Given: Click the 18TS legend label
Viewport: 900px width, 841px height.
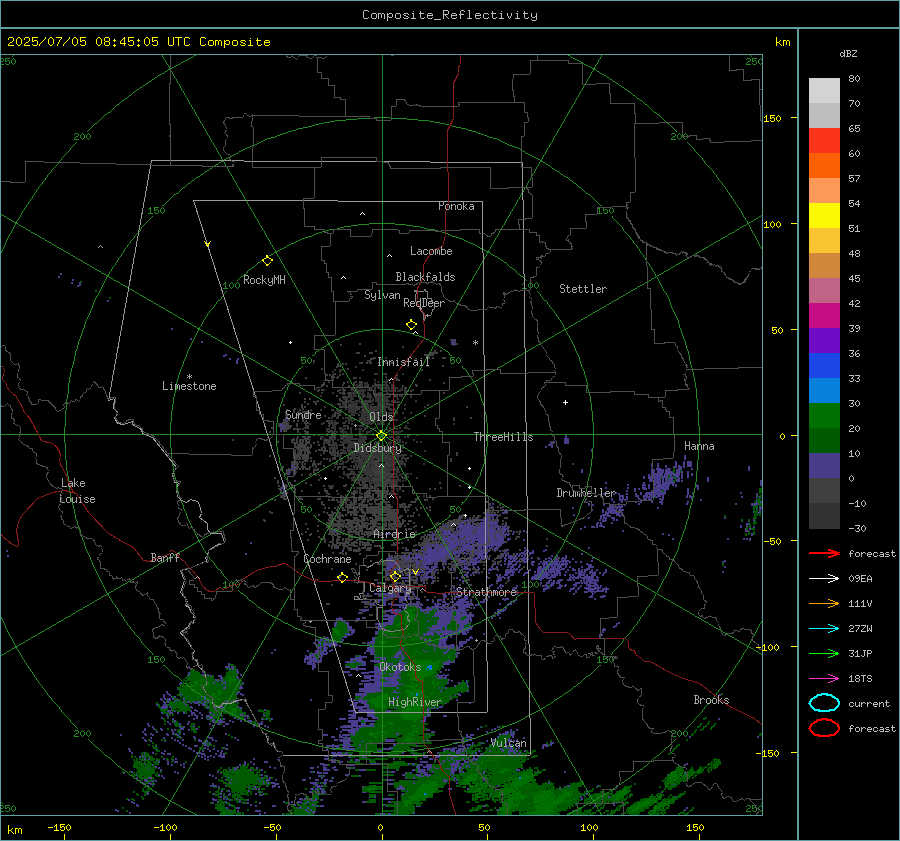Looking at the screenshot, I should coord(860,679).
